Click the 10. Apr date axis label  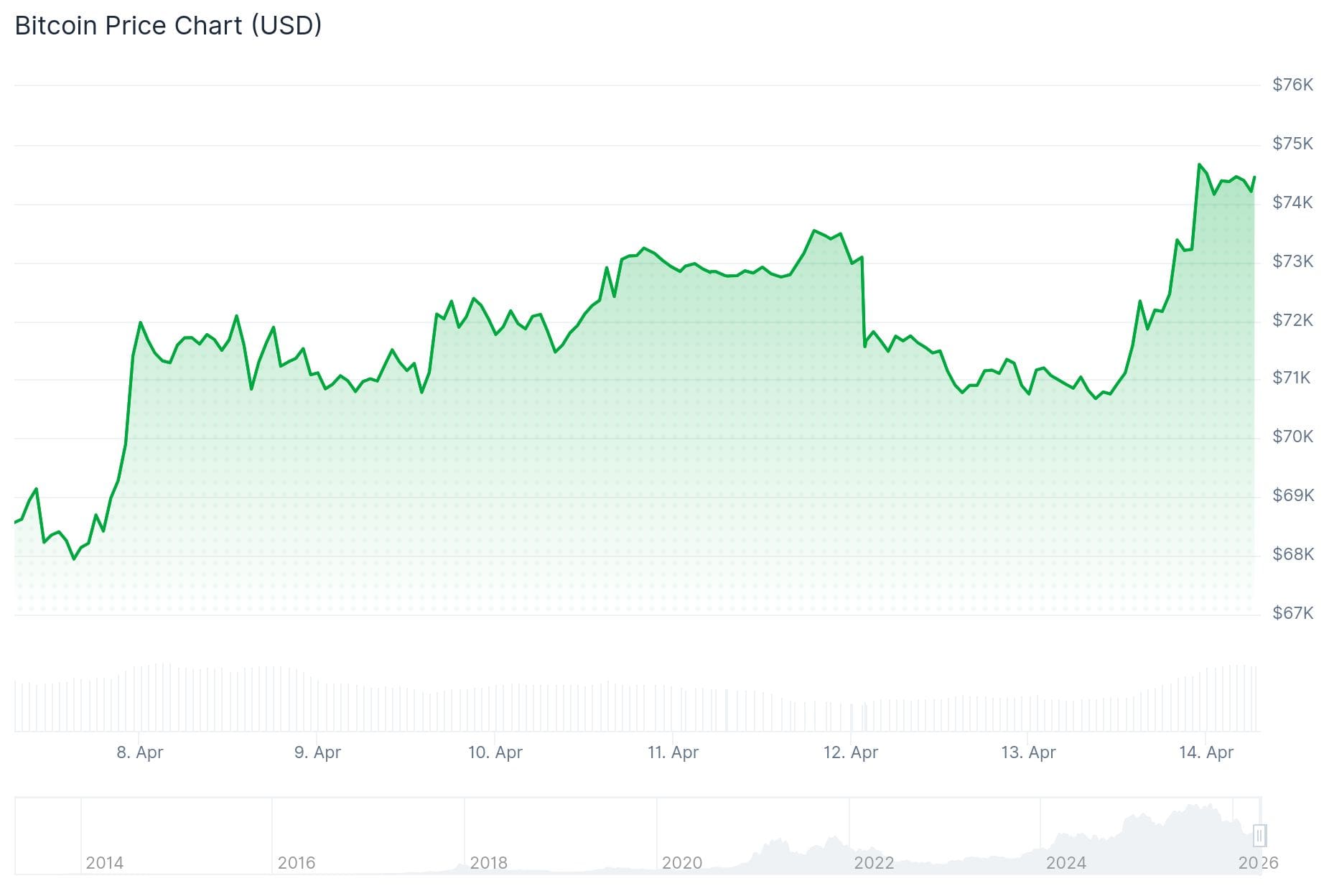495,752
